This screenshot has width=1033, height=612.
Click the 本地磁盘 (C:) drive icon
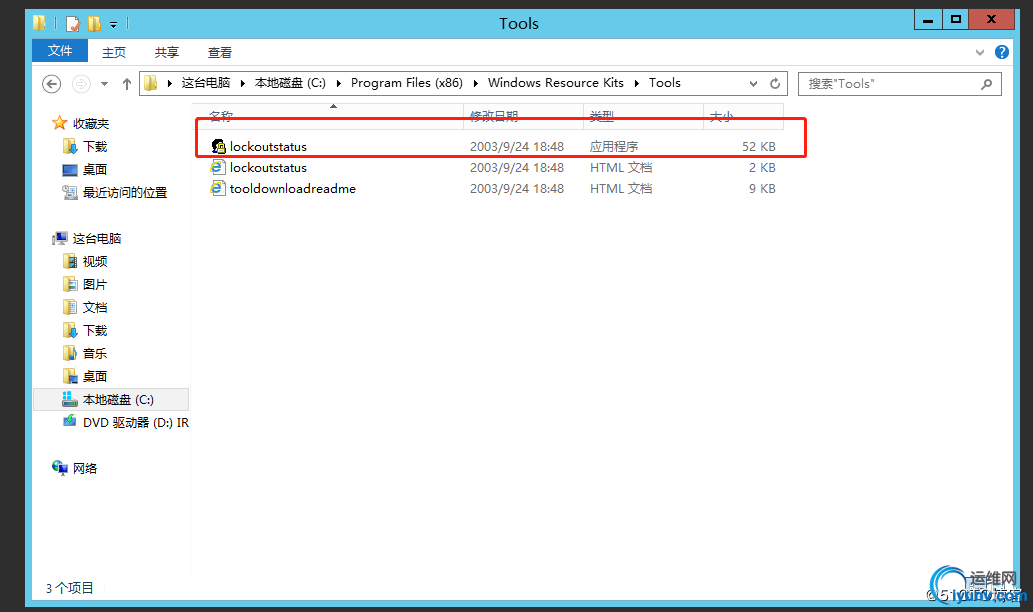click(69, 399)
